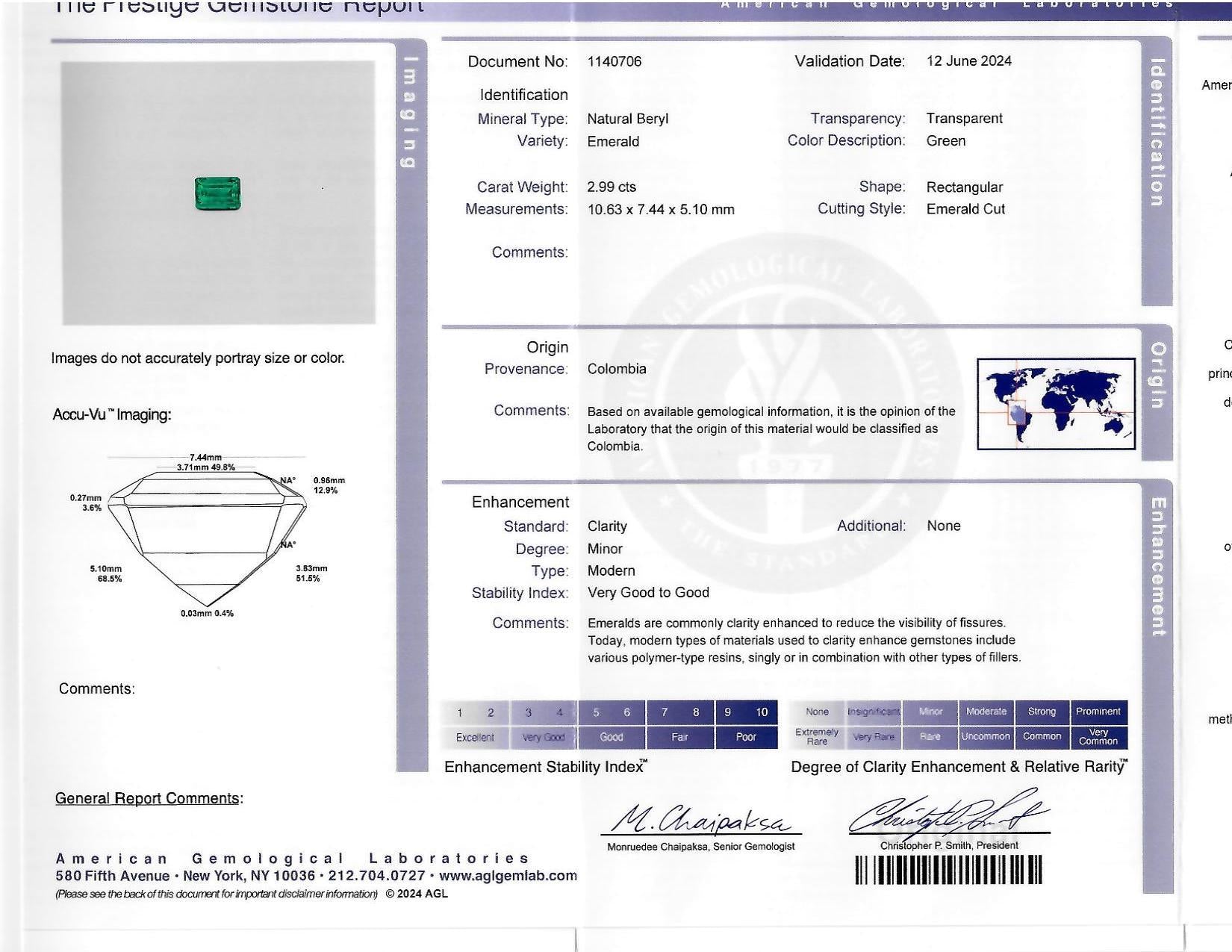This screenshot has width=1232, height=952.
Task: Click the green emerald gemstone photo
Action: pos(217,193)
